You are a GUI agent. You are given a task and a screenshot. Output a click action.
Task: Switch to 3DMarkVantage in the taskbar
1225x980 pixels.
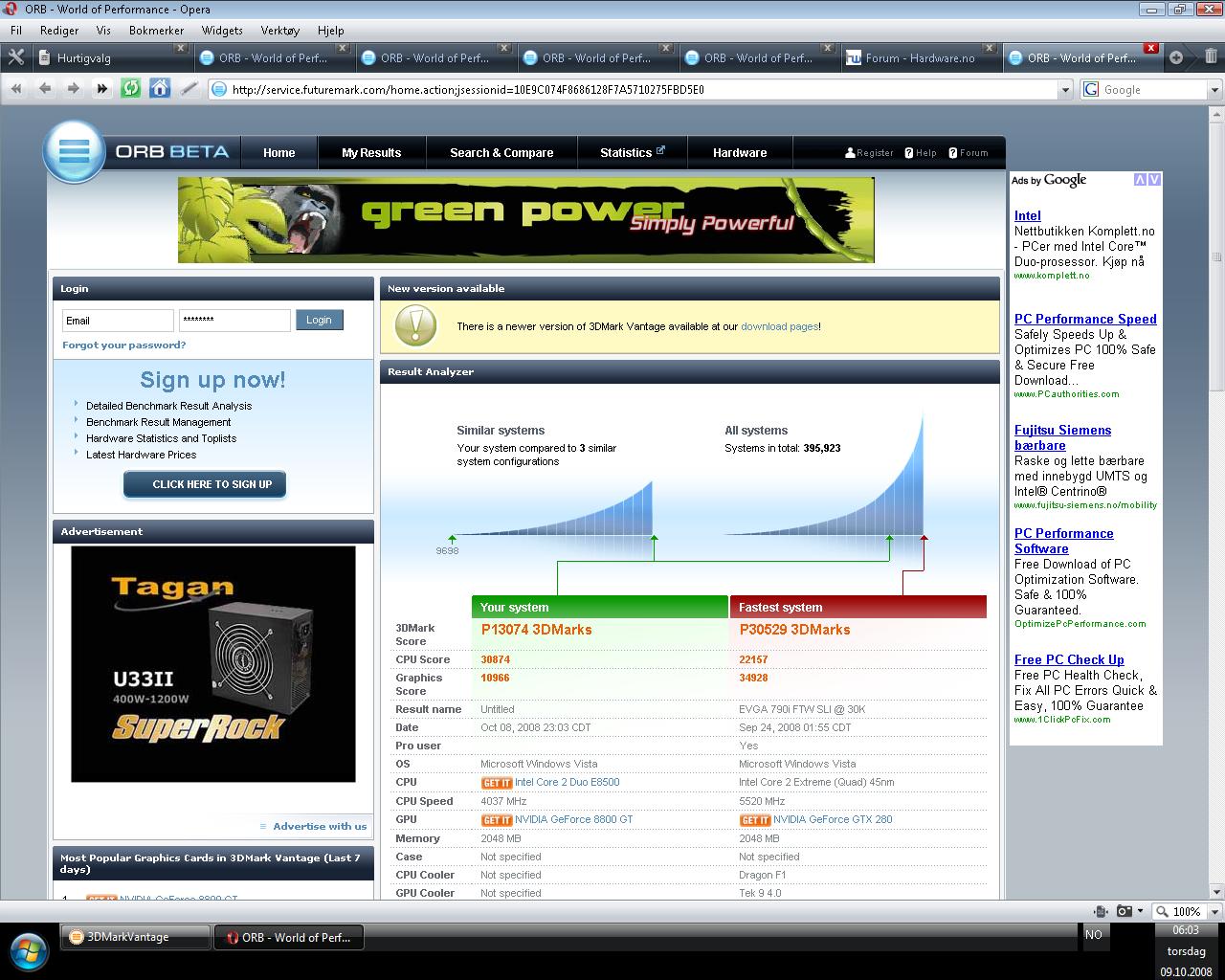pyautogui.click(x=135, y=938)
